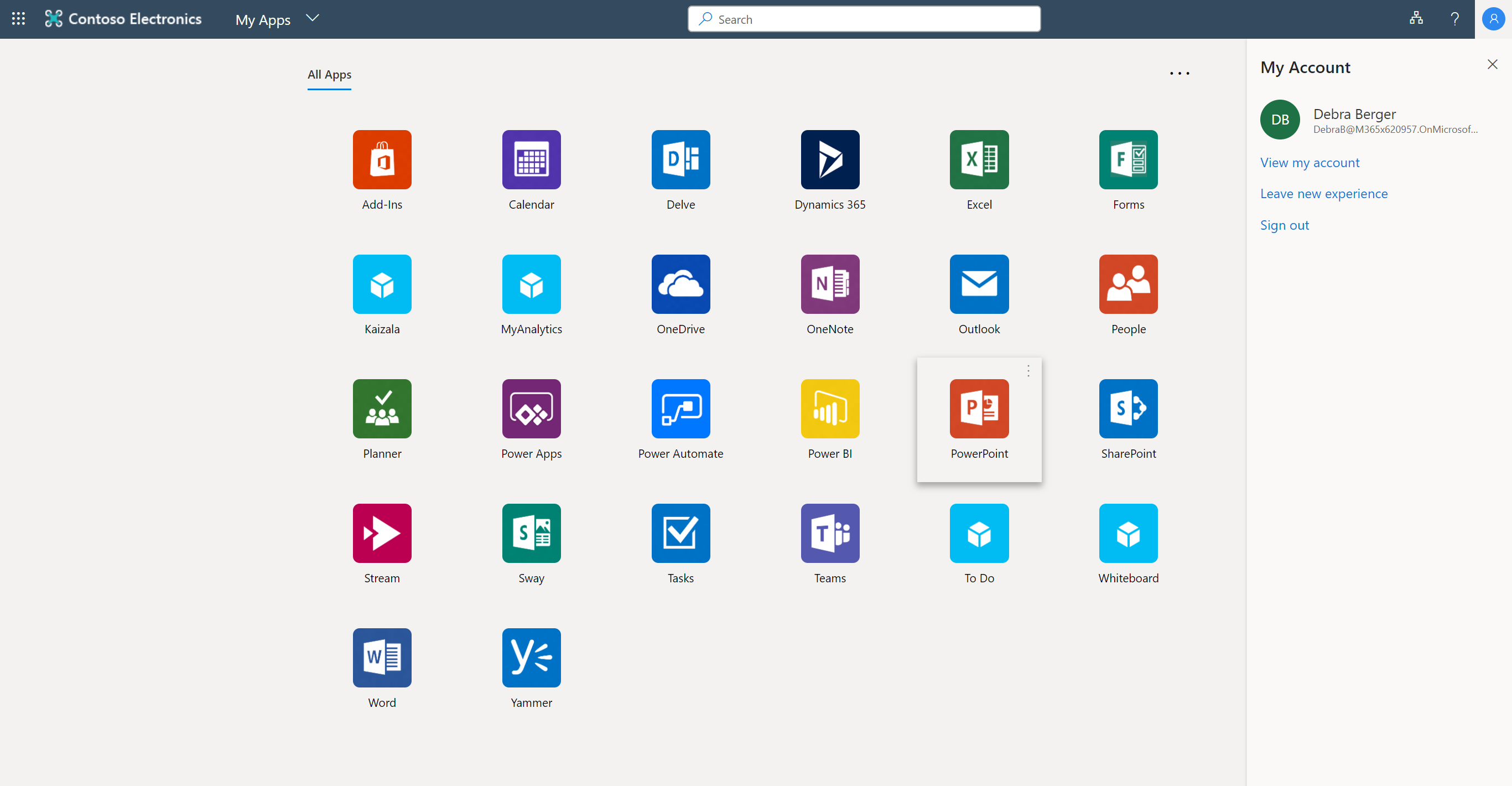Launch the Kaizala app
The height and width of the screenshot is (786, 1512).
(x=382, y=284)
